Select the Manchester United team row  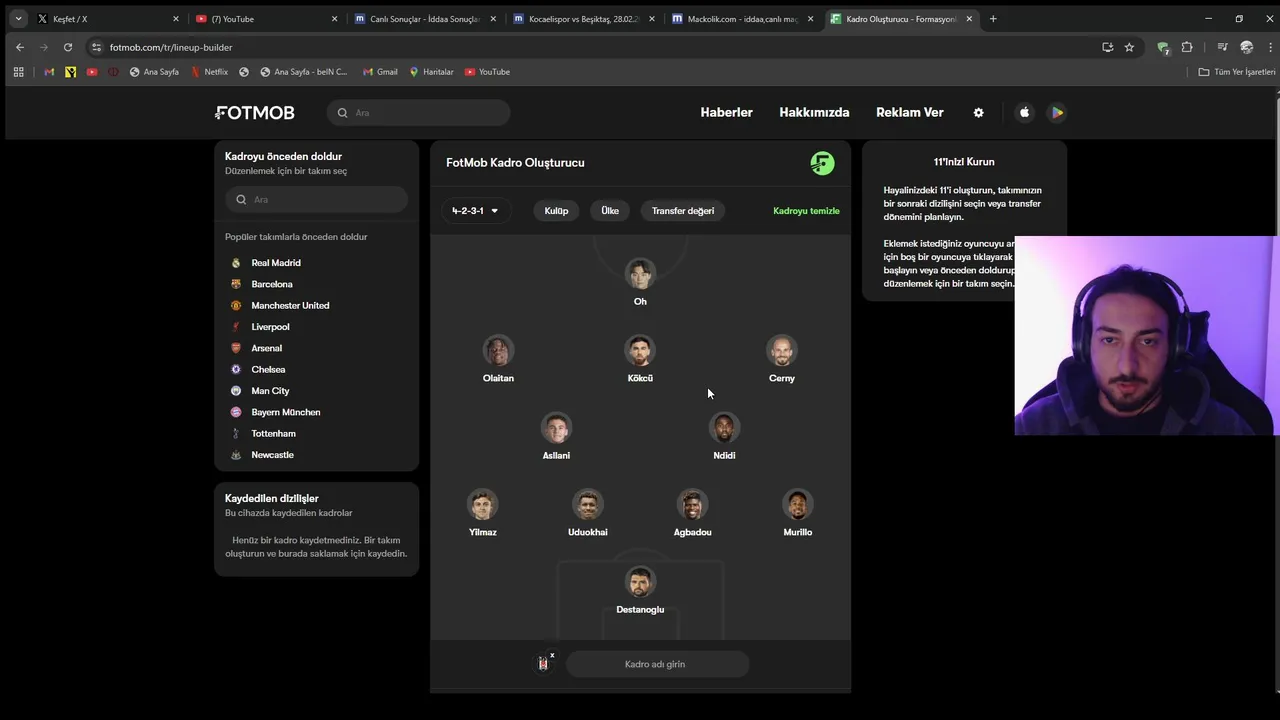316,305
